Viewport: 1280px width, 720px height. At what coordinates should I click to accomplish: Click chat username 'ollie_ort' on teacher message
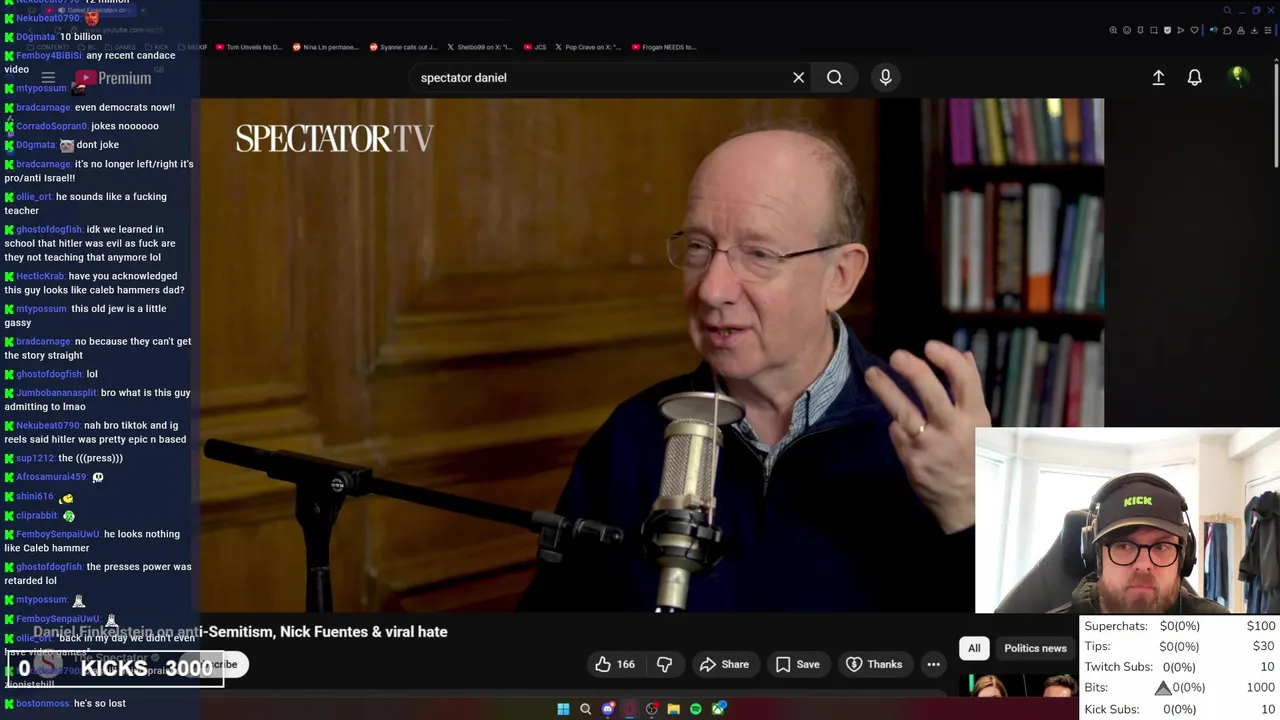click(34, 197)
